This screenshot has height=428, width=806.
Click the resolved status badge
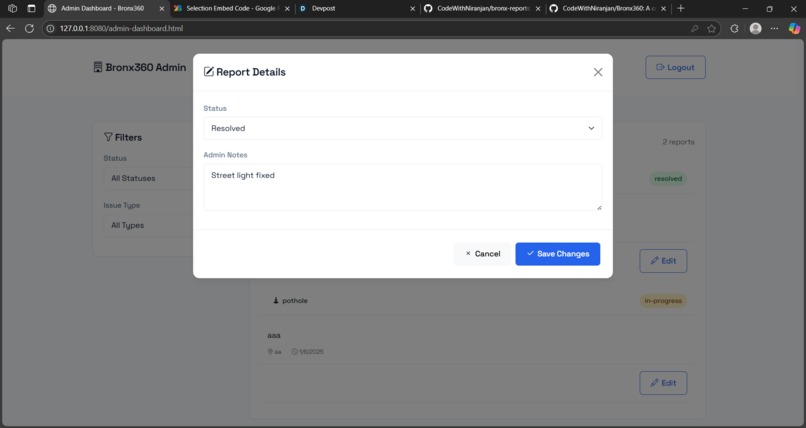[668, 179]
